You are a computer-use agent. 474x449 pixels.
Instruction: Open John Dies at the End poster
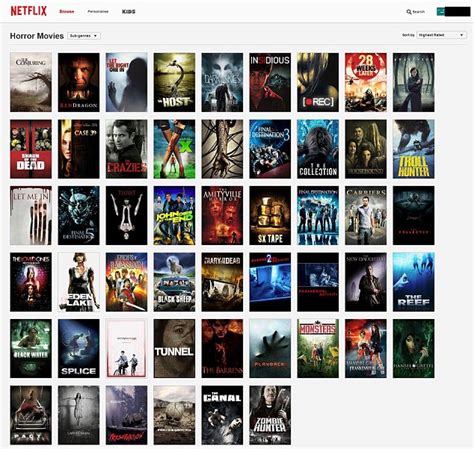(174, 216)
